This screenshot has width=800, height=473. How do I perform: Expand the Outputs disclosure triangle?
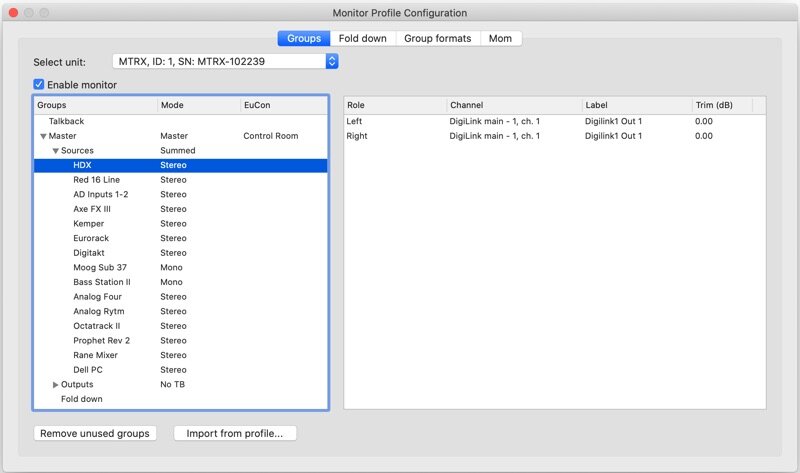pyautogui.click(x=56, y=385)
